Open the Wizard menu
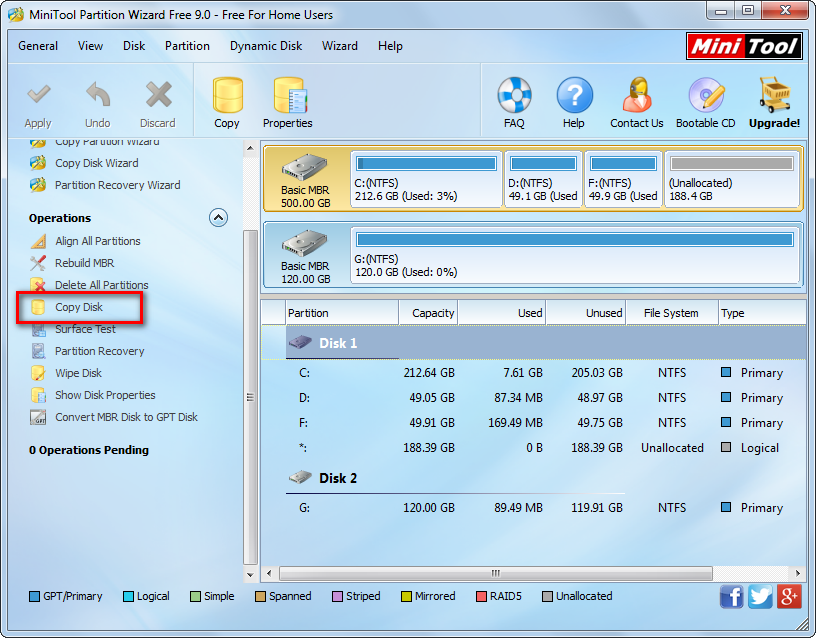The width and height of the screenshot is (816, 638). pos(340,46)
